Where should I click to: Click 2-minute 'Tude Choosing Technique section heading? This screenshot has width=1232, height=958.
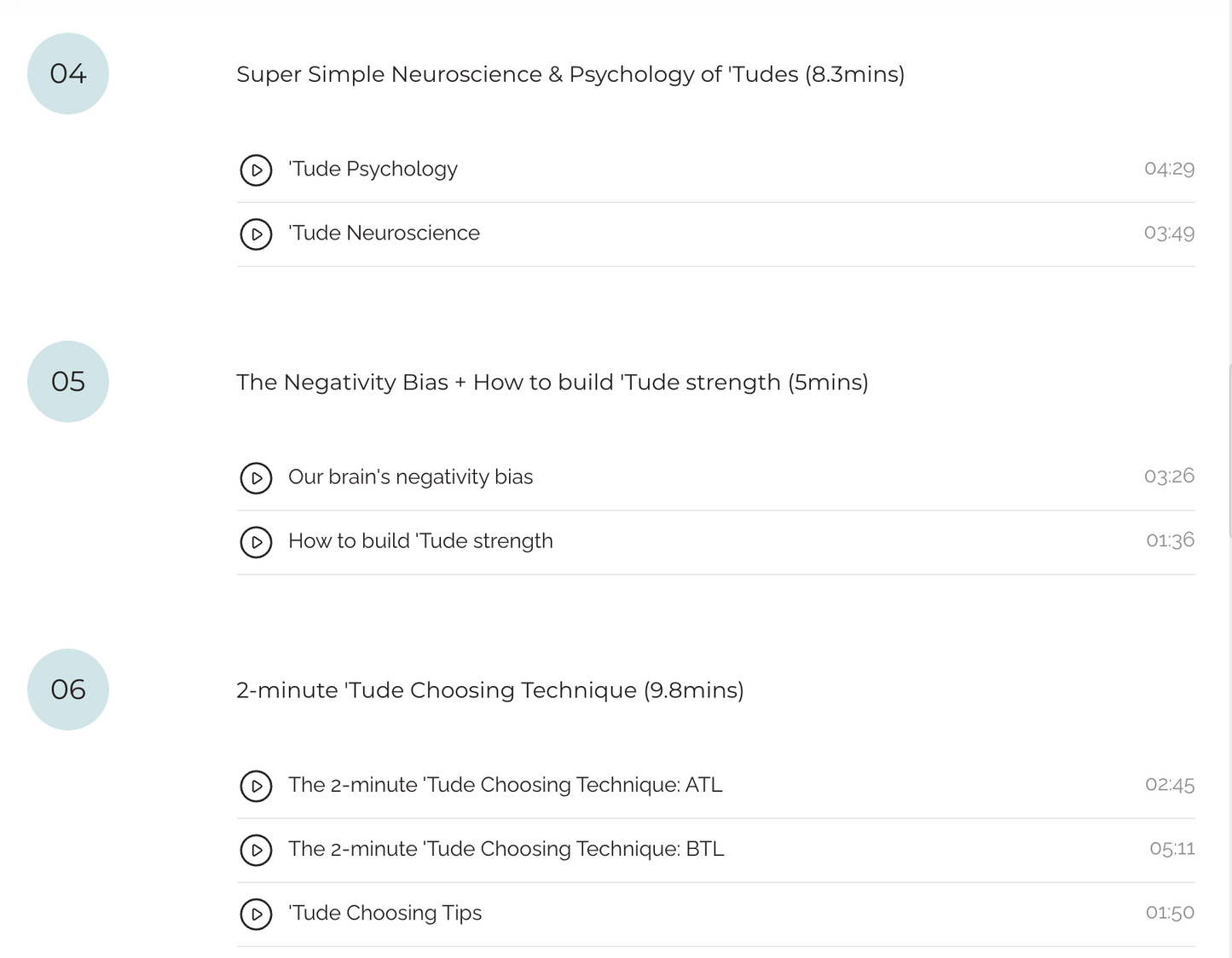(489, 690)
